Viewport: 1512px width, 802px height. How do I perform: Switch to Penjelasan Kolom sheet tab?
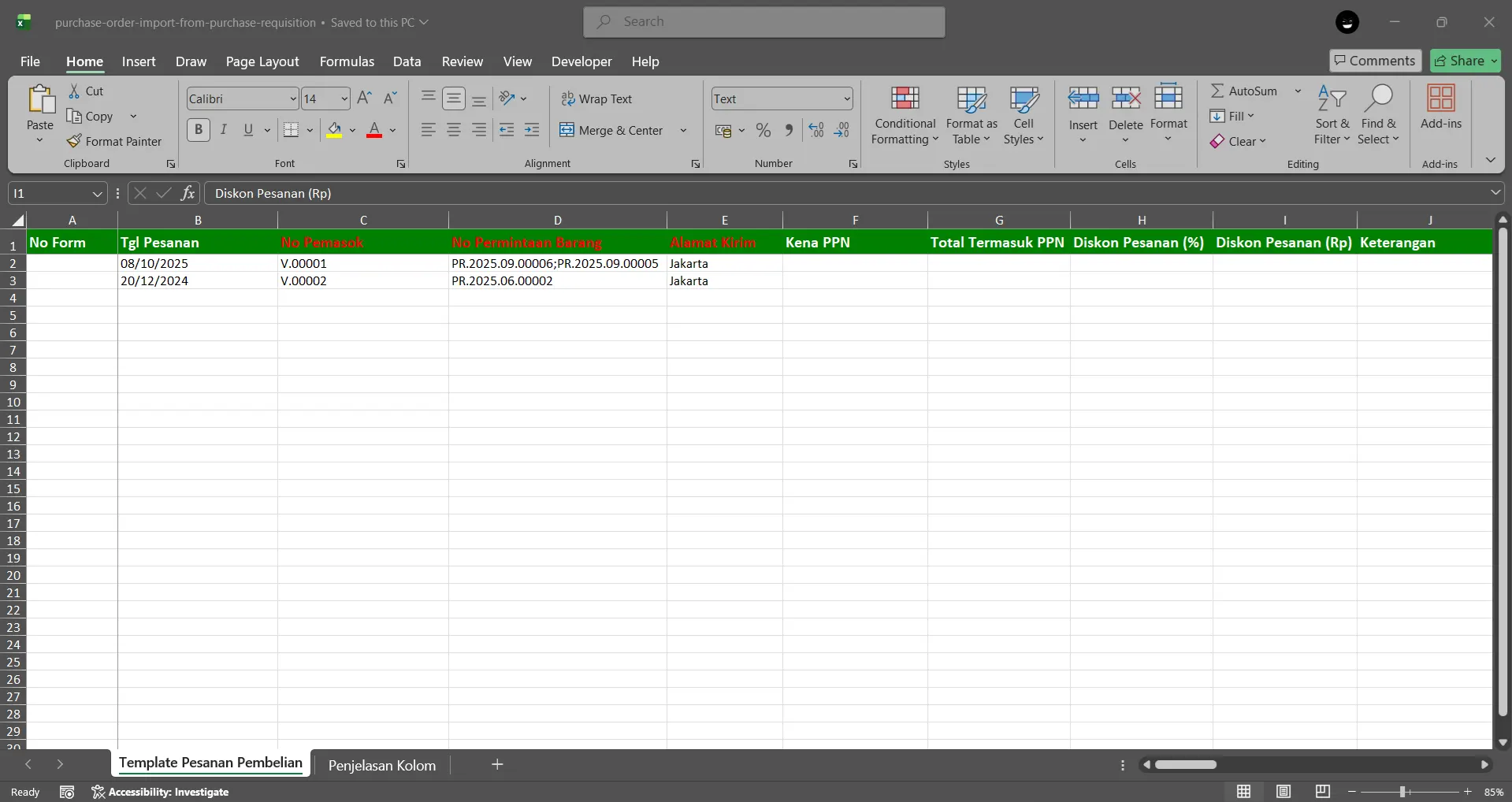click(381, 765)
